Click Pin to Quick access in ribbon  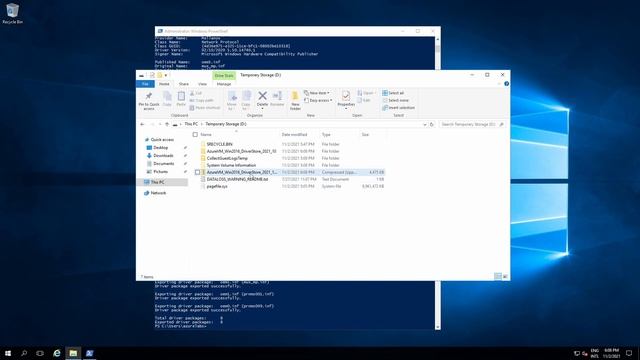[149, 101]
